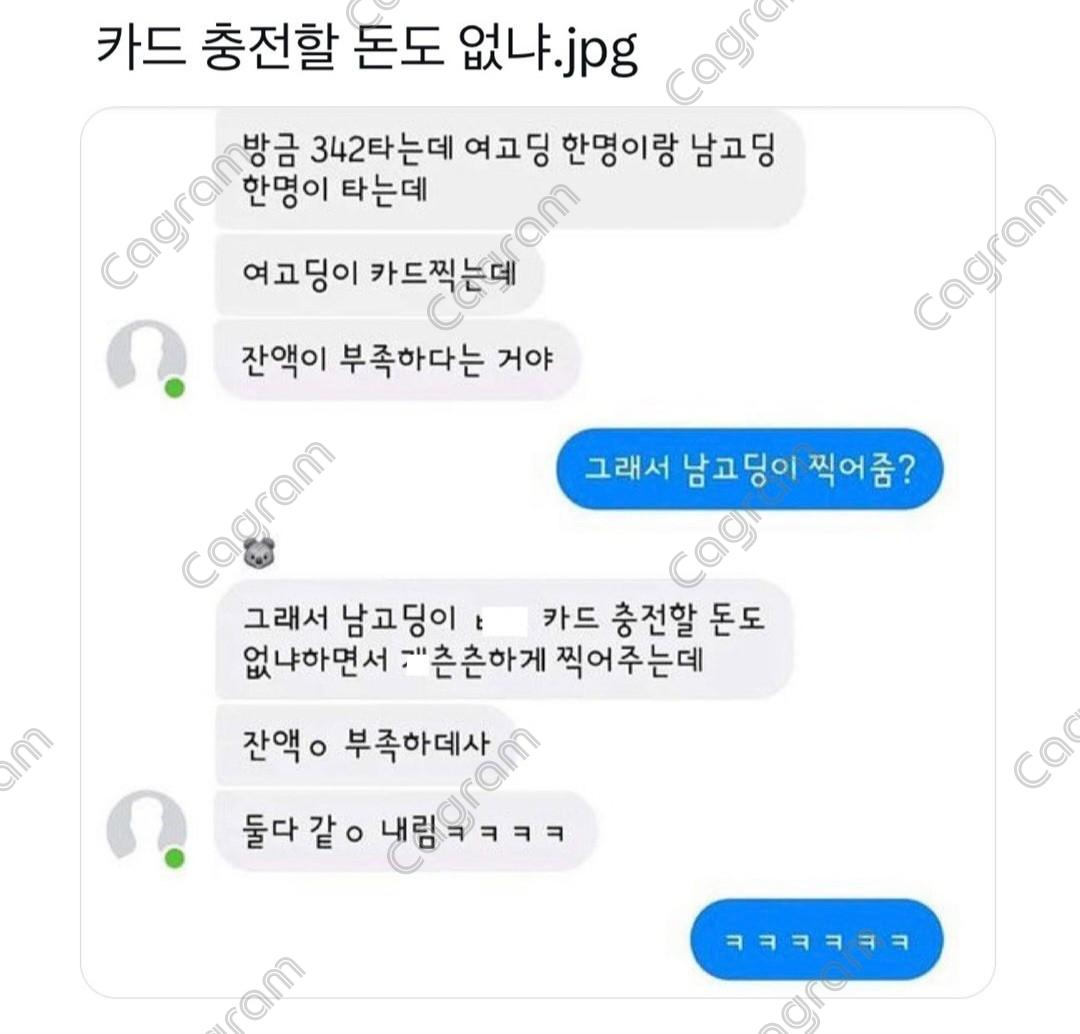Click the upper profile avatar with green dot
The height and width of the screenshot is (1034, 1080).
tap(147, 358)
